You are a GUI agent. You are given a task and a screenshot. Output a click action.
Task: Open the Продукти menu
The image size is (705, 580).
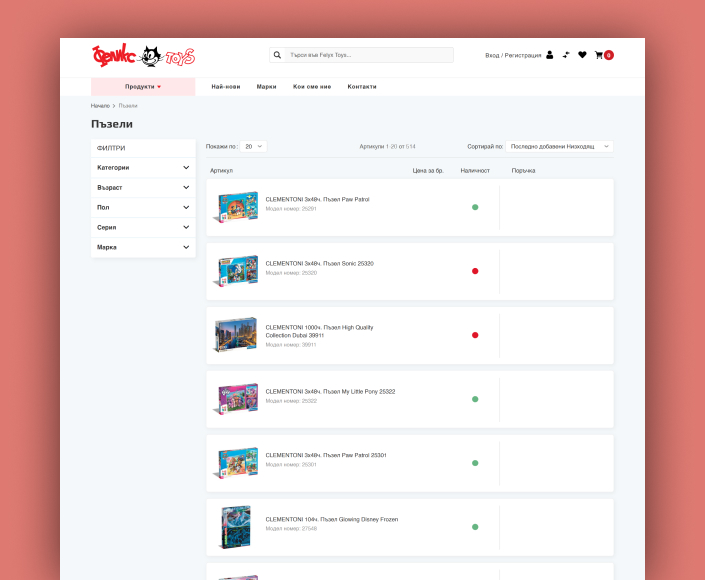coord(142,87)
